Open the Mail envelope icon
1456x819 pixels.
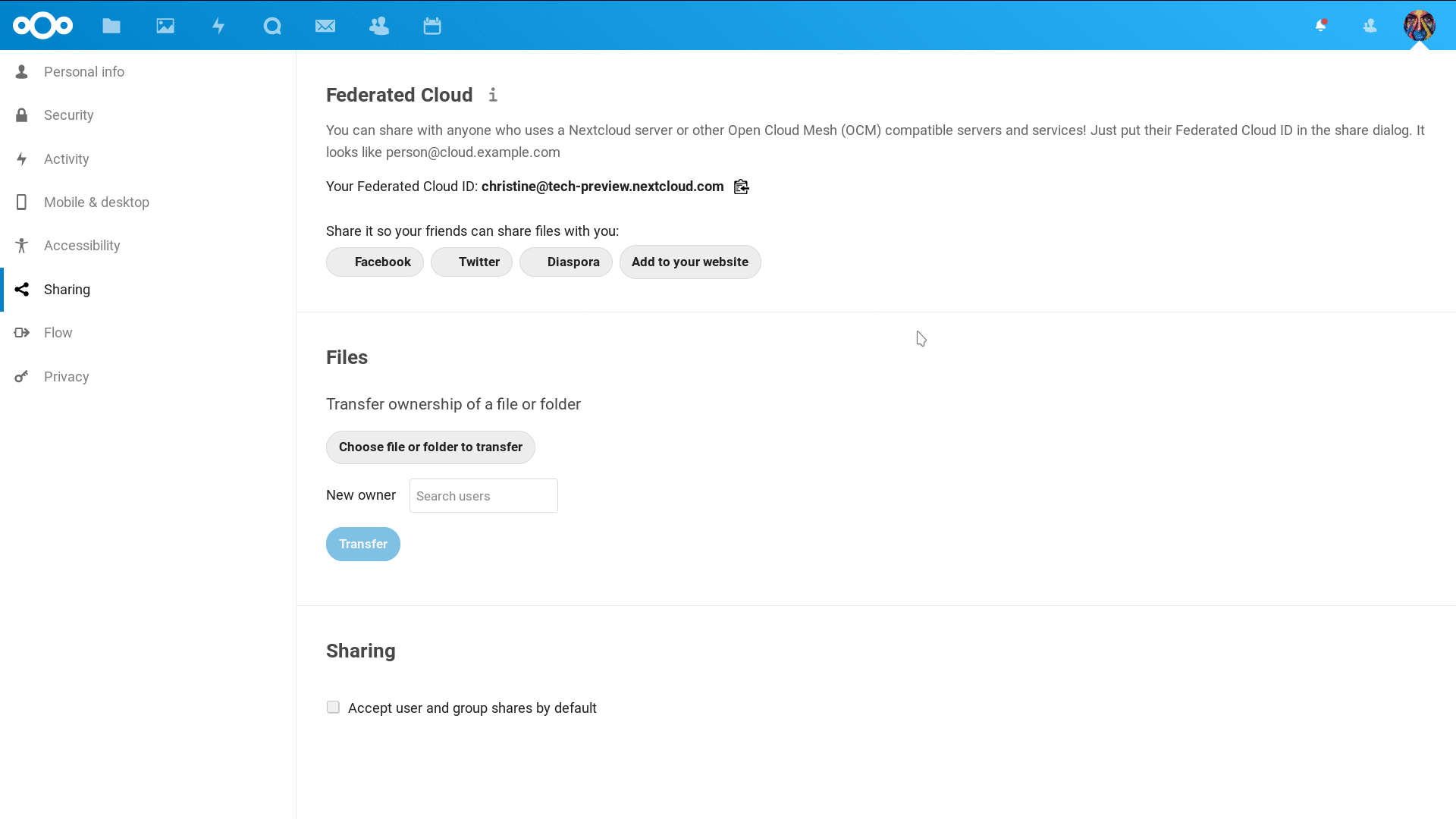[325, 26]
